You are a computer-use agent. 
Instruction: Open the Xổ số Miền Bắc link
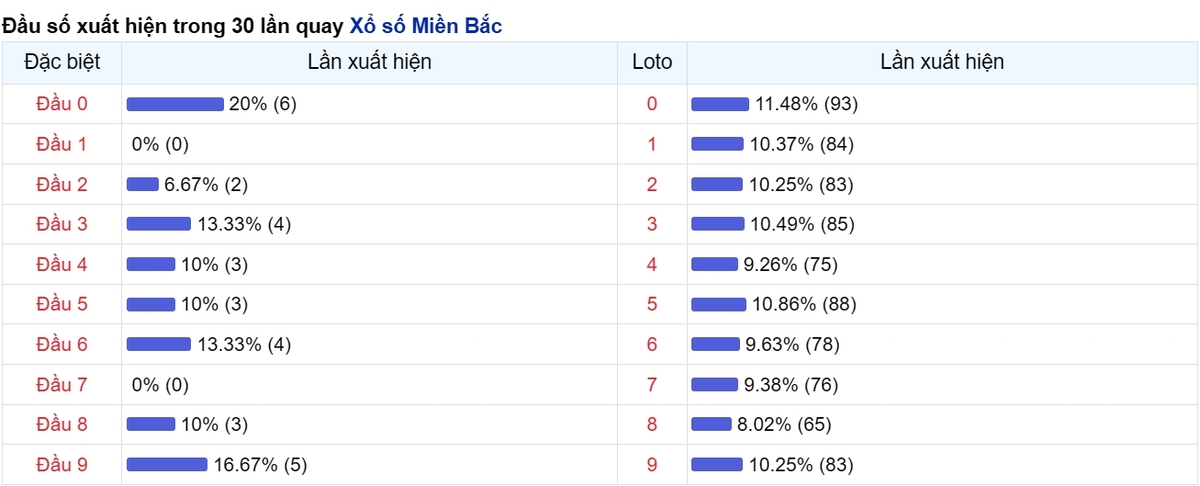click(426, 27)
